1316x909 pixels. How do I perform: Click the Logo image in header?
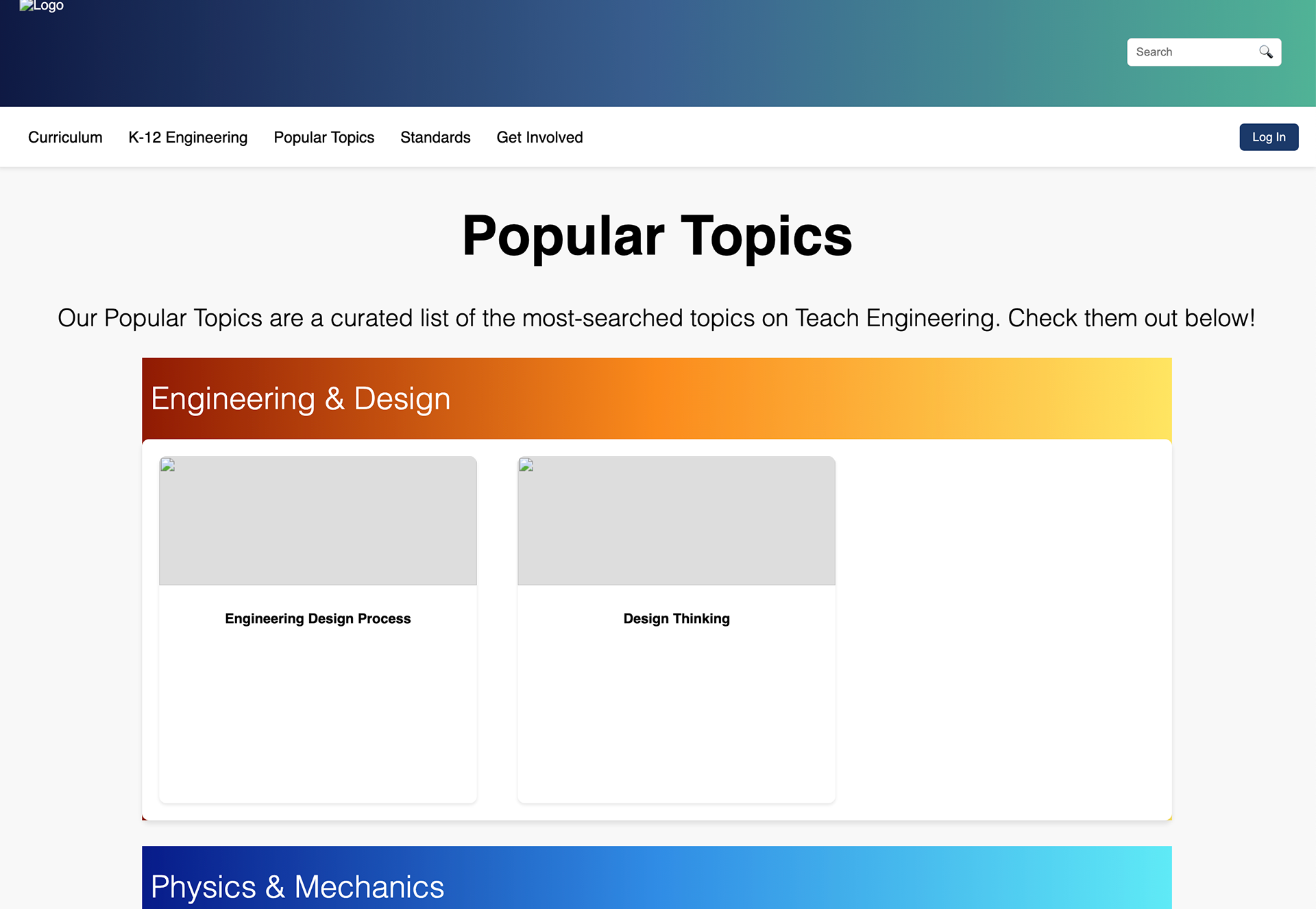click(41, 6)
